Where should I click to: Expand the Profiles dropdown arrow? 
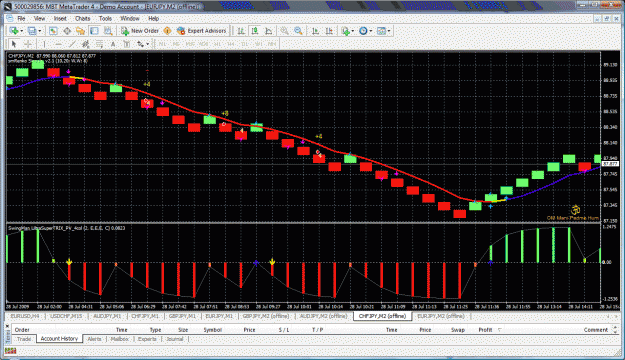click(40, 31)
